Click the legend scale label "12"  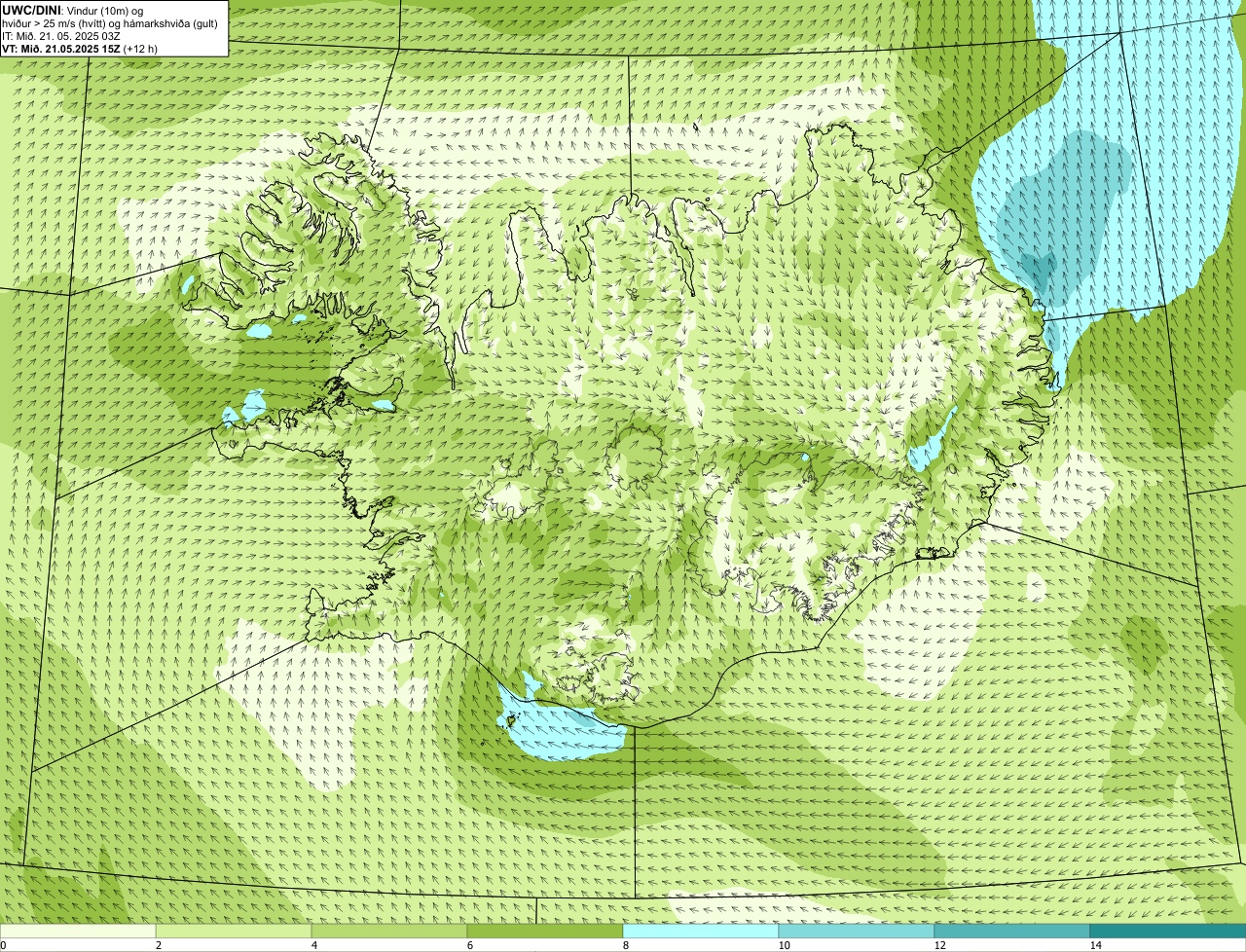pyautogui.click(x=939, y=945)
